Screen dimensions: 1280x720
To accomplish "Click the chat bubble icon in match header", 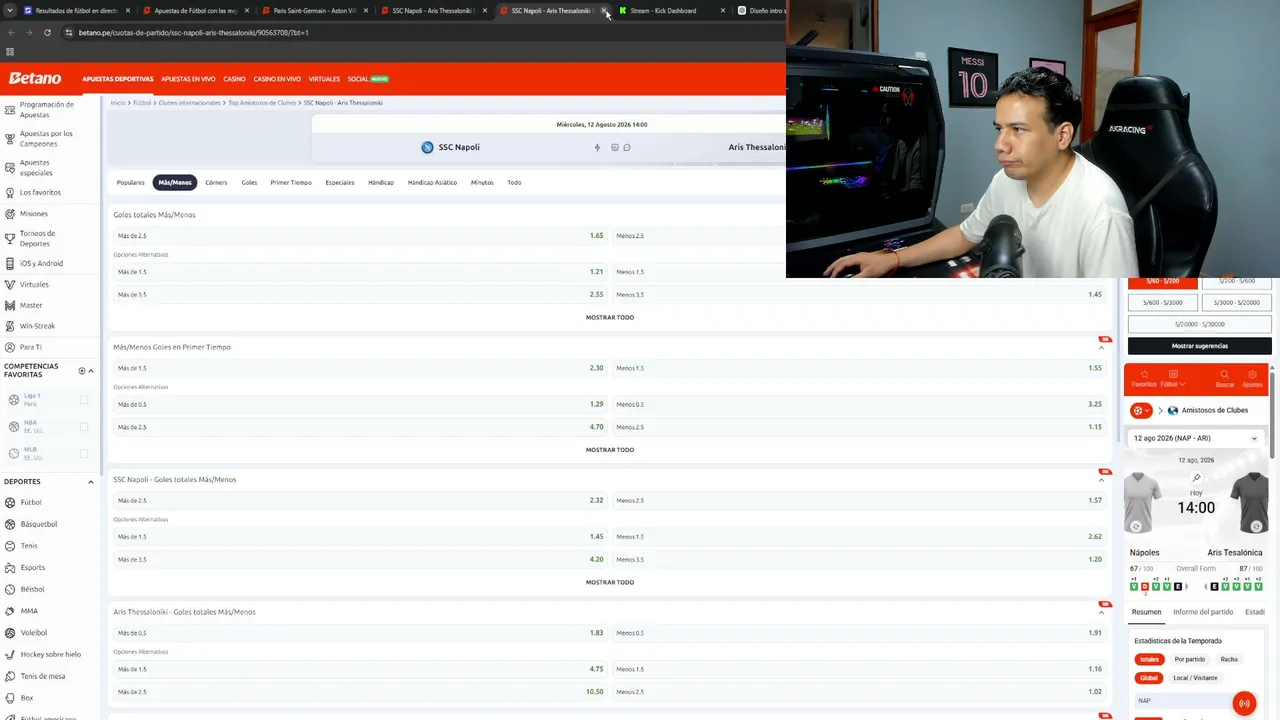I will tap(627, 147).
